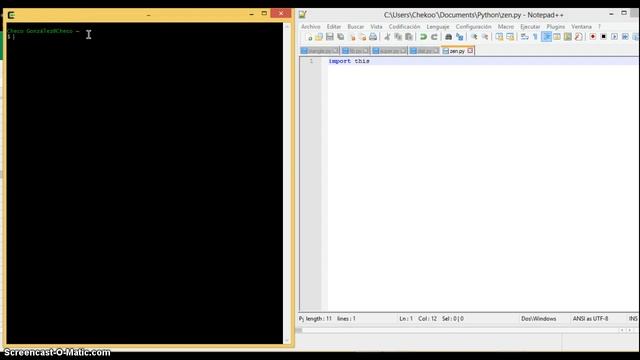Click the terminal window's title bar icon
The height and width of the screenshot is (360, 640).
11,15
